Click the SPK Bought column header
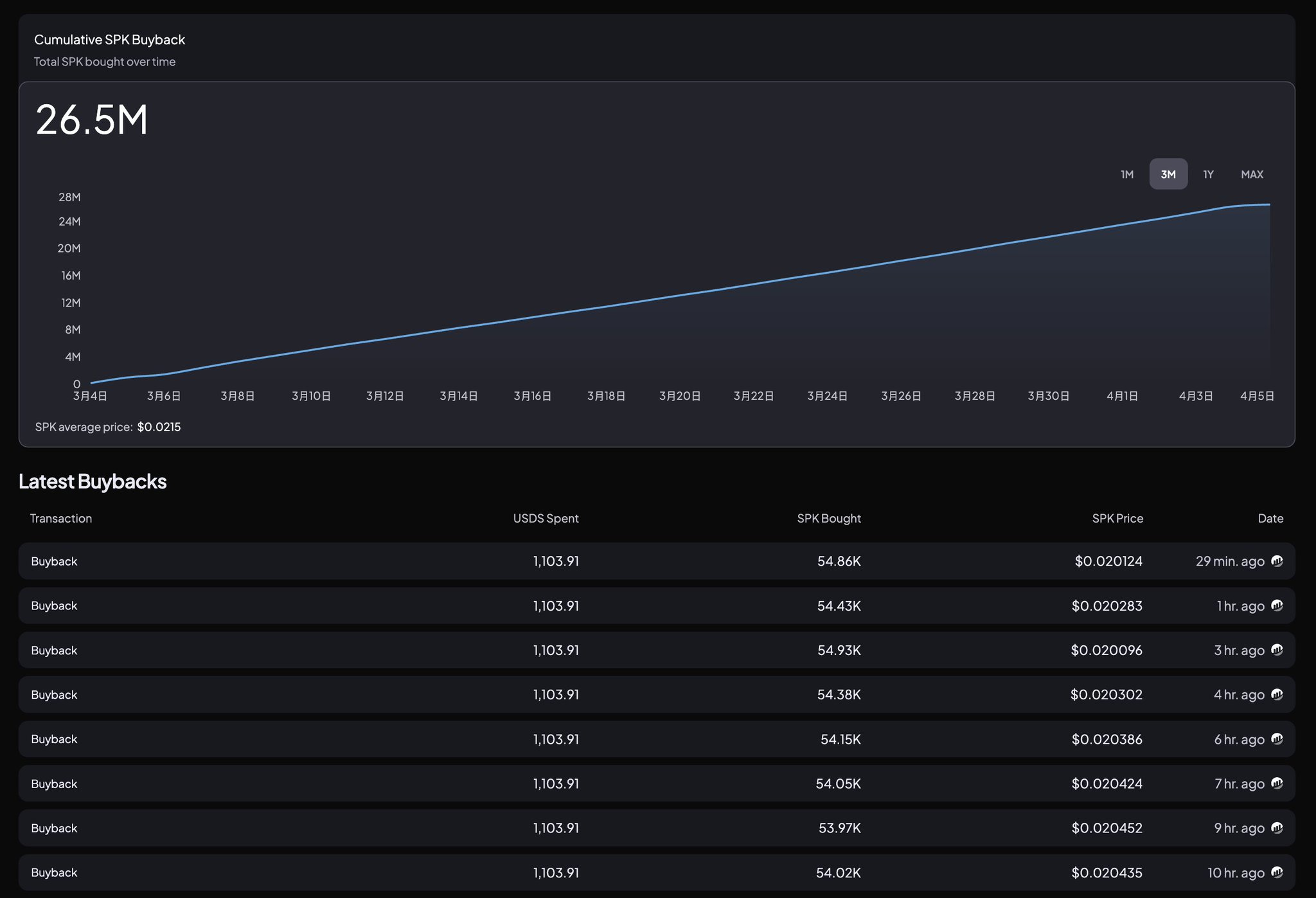1316x898 pixels. pos(828,518)
